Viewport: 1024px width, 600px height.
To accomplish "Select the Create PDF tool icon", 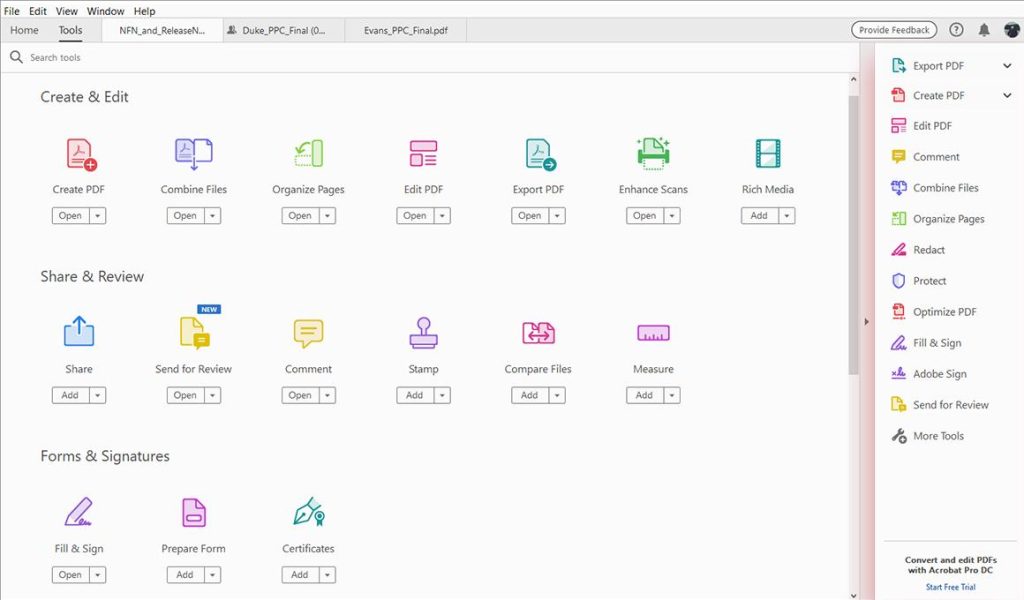I will (x=78, y=154).
